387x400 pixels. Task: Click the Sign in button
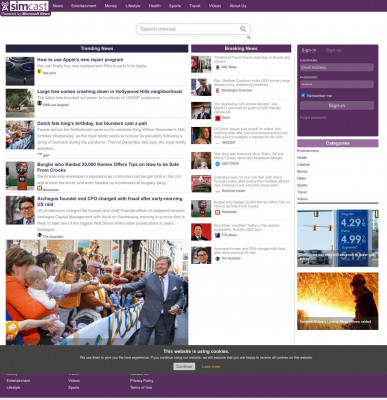pos(337,105)
